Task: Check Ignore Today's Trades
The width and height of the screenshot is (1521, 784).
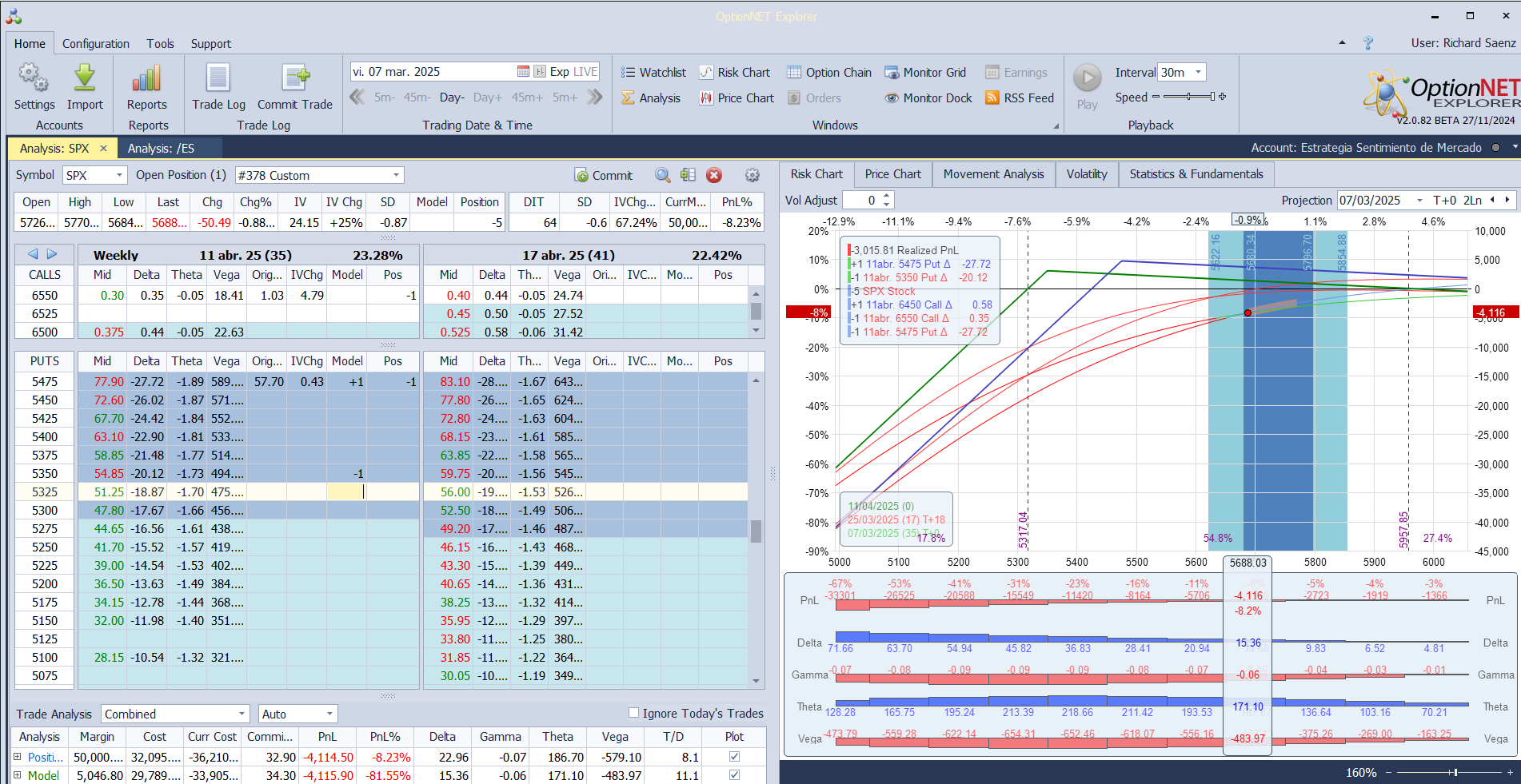Action: click(x=634, y=713)
